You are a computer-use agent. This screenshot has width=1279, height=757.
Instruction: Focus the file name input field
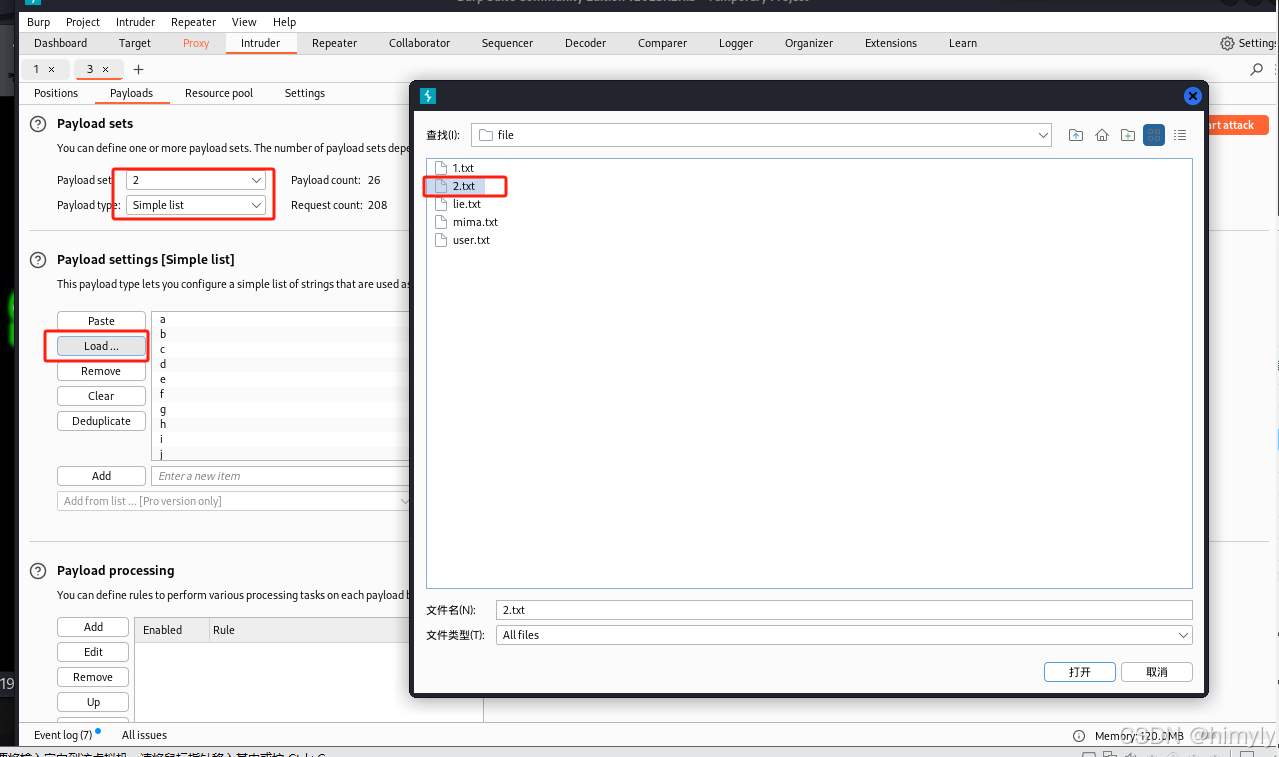pyautogui.click(x=844, y=610)
